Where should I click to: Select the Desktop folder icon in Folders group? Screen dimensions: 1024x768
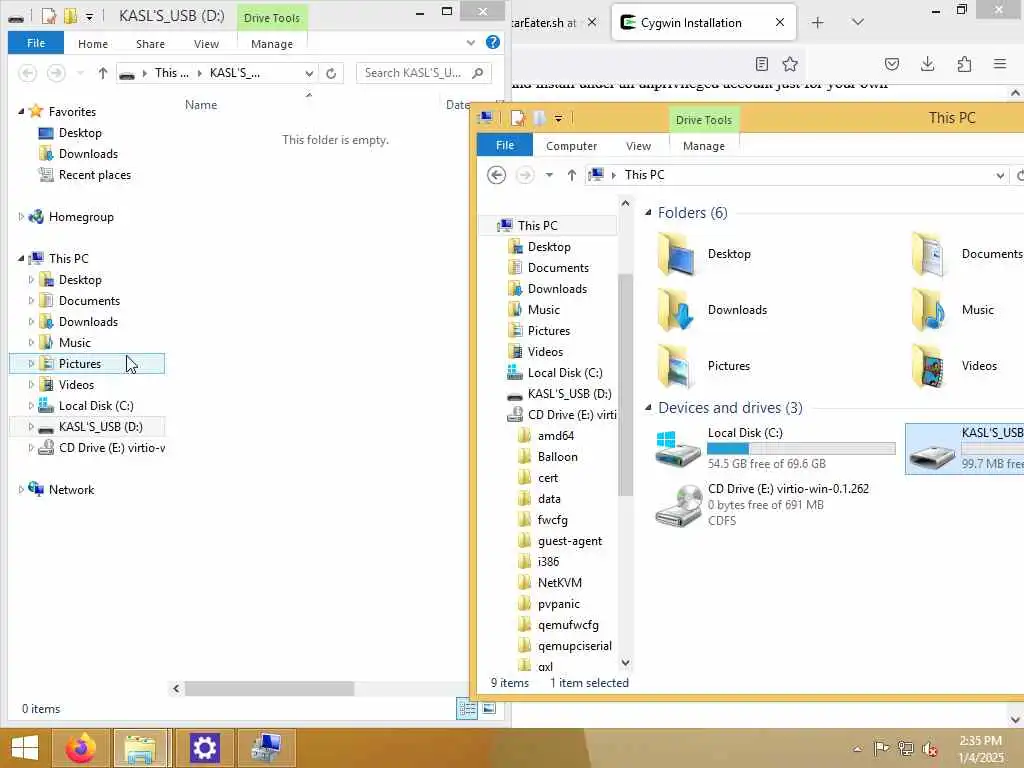(x=676, y=254)
